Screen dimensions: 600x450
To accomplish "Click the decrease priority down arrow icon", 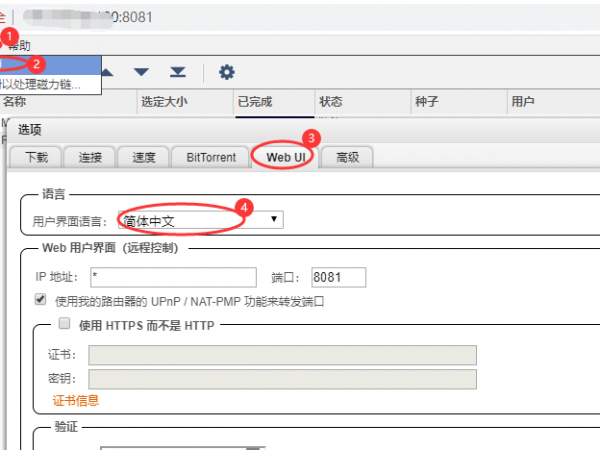I will (x=142, y=72).
